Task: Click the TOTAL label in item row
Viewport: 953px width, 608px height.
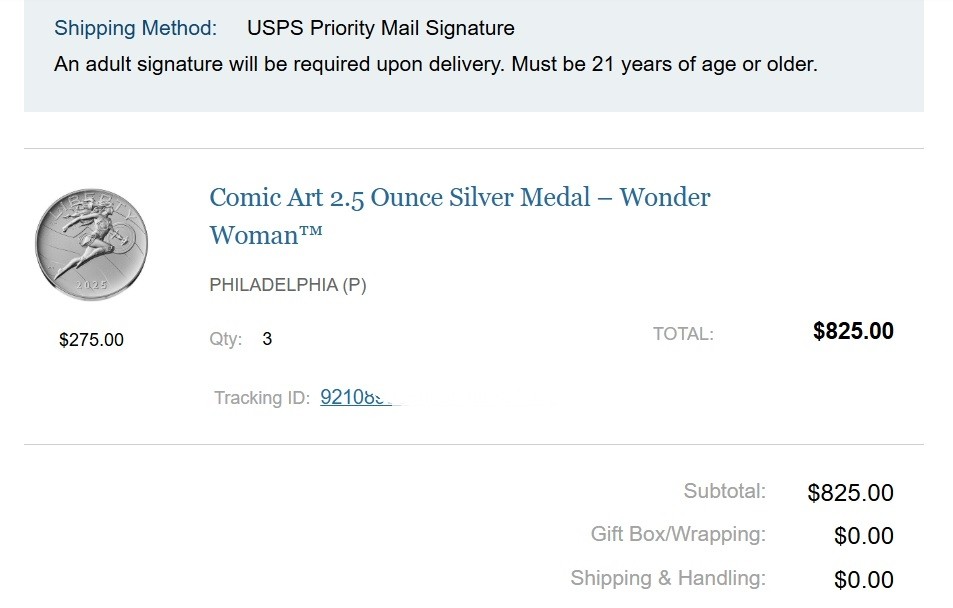Action: [x=683, y=334]
